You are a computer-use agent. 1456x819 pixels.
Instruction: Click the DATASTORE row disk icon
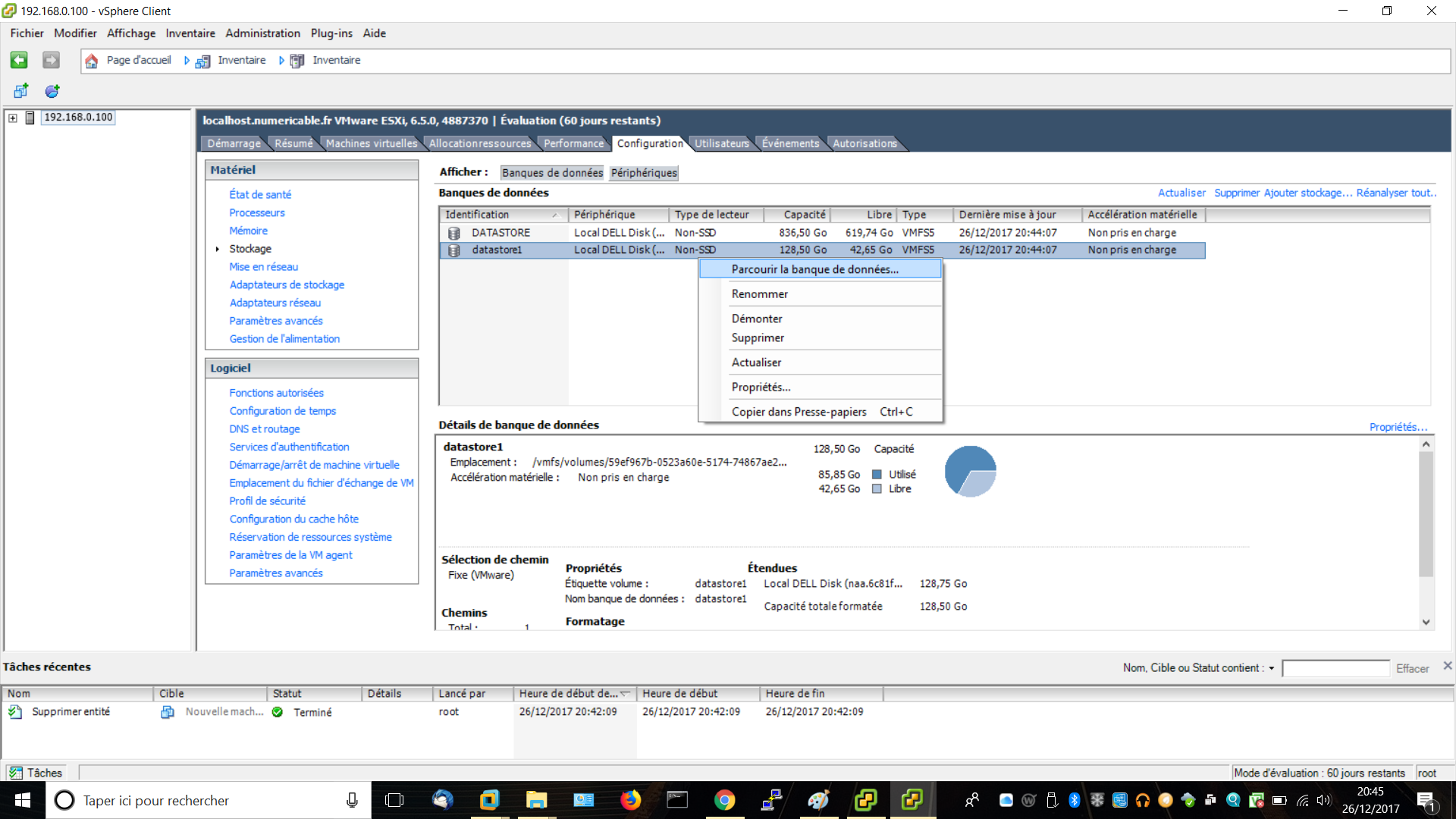(x=454, y=233)
